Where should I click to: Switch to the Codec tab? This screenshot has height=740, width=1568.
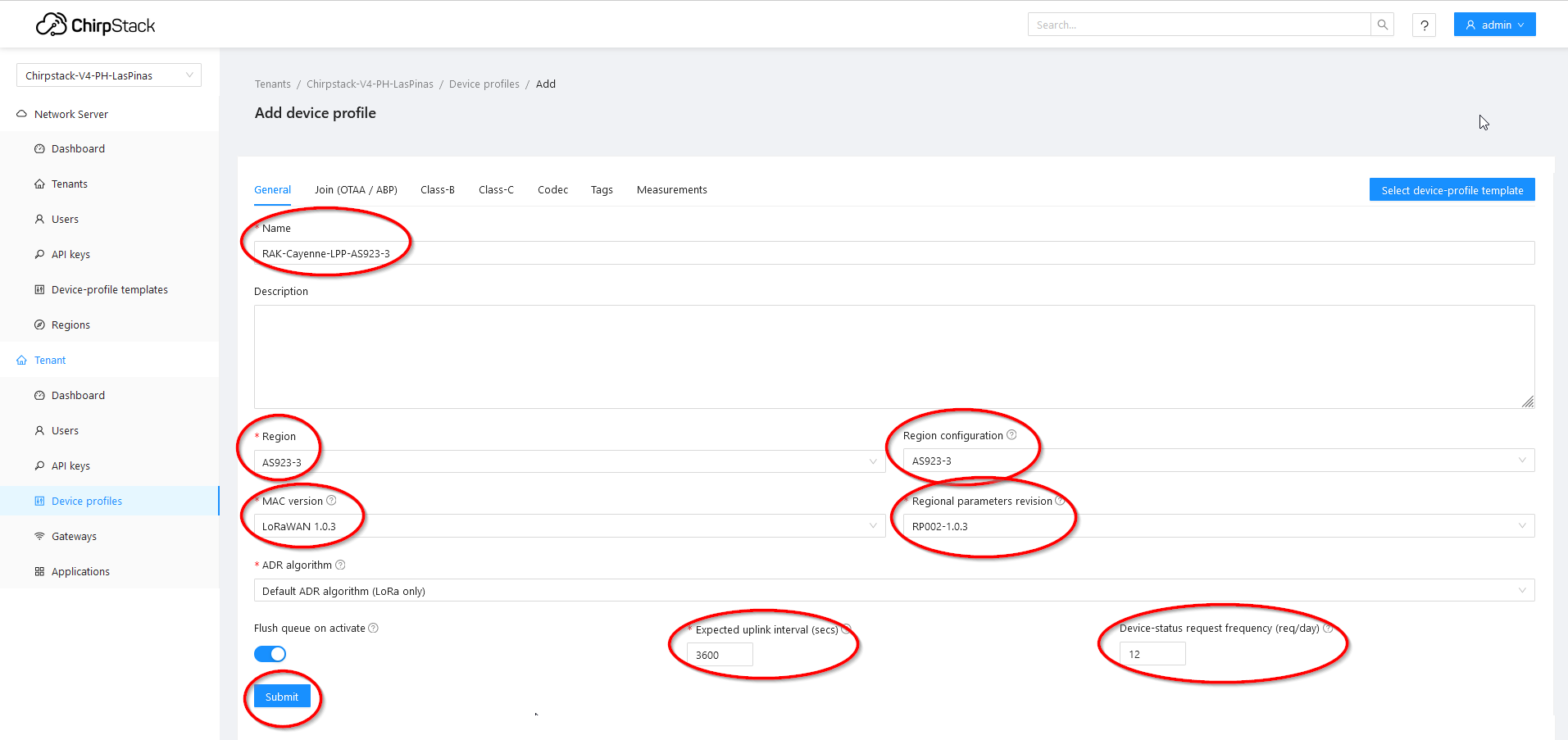click(x=552, y=189)
